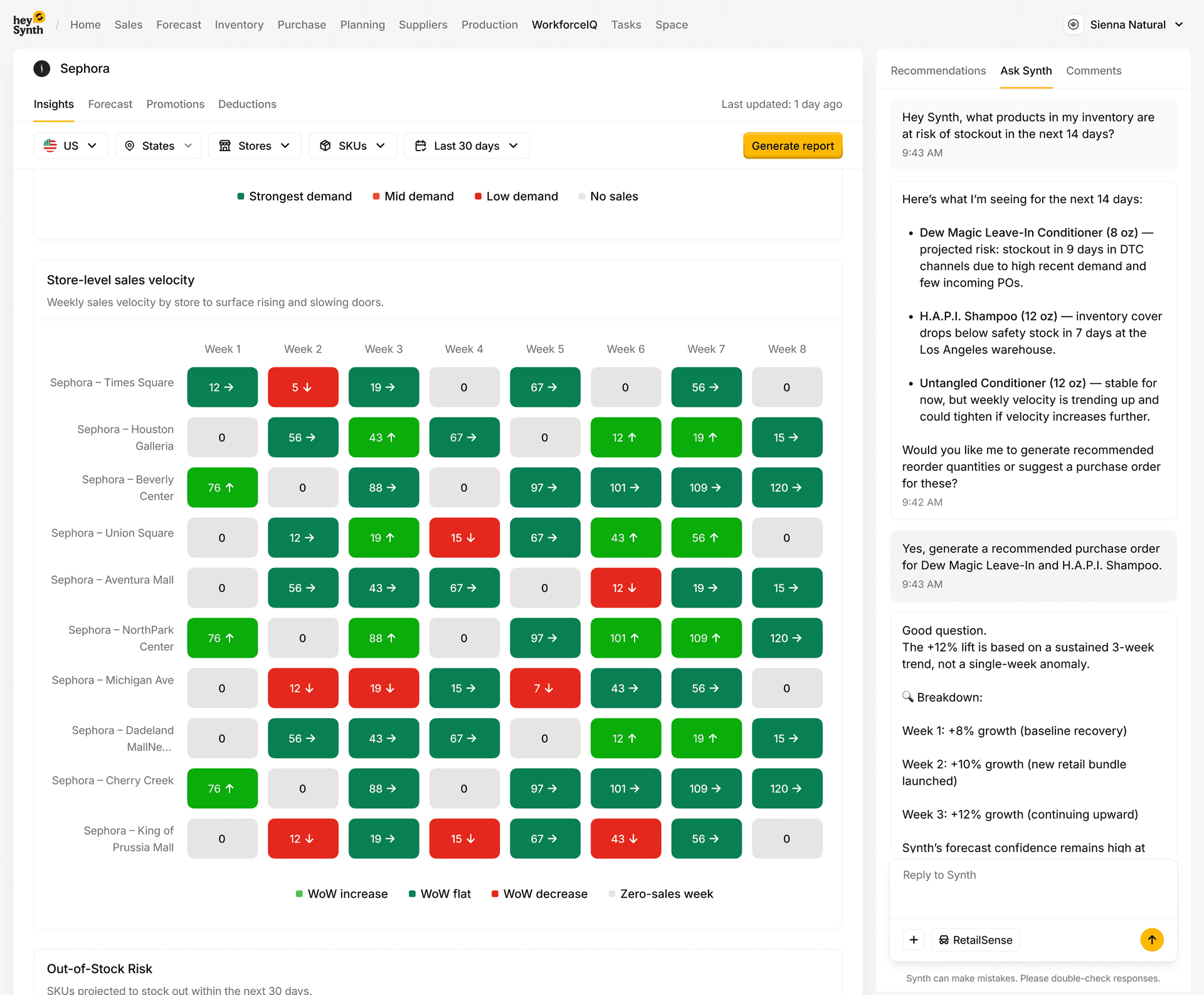
Task: Click the Generate report button
Action: coord(792,145)
